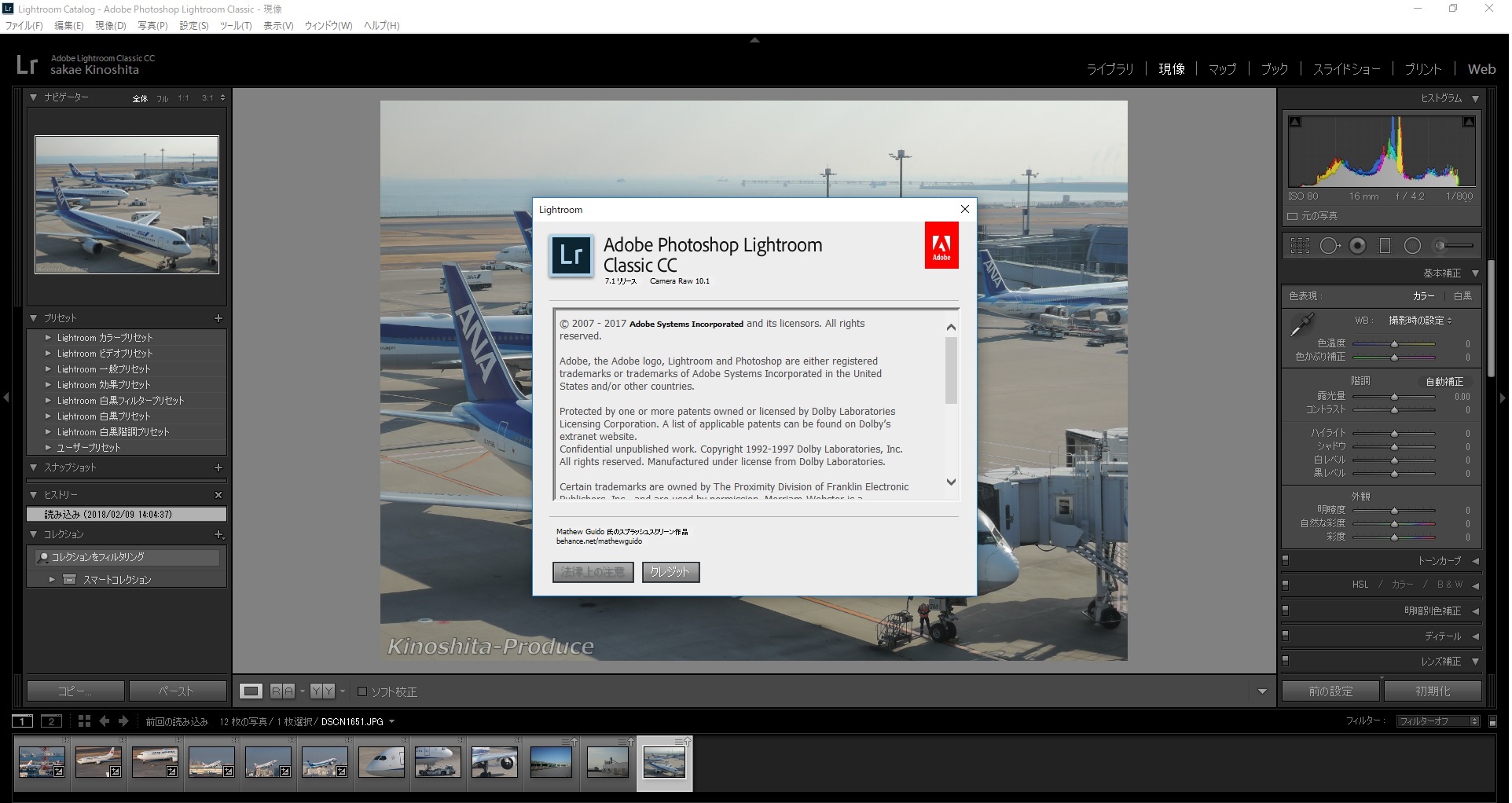Toggle the ディテール panel switch

coord(1286,636)
